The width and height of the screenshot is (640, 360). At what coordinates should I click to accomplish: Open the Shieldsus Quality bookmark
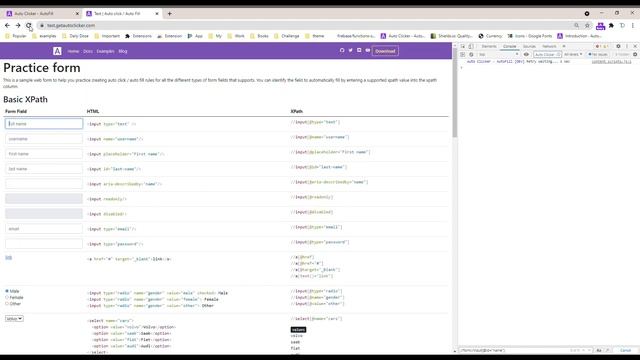(x=451, y=36)
